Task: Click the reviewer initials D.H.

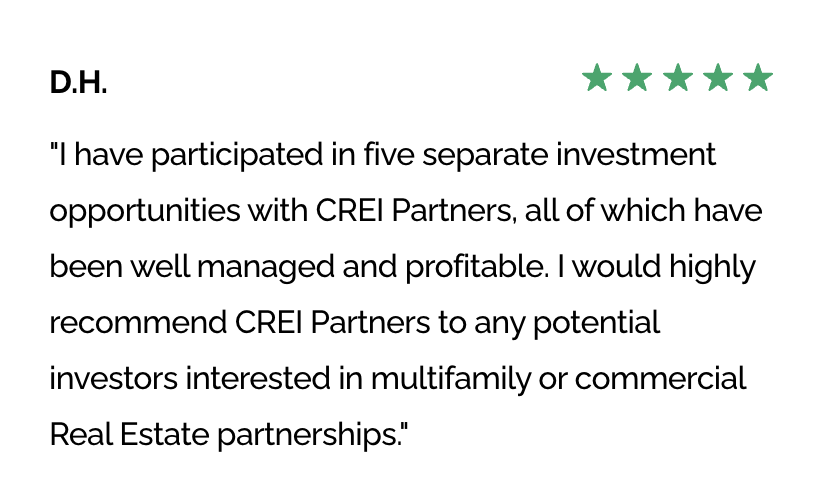Action: click(x=78, y=84)
